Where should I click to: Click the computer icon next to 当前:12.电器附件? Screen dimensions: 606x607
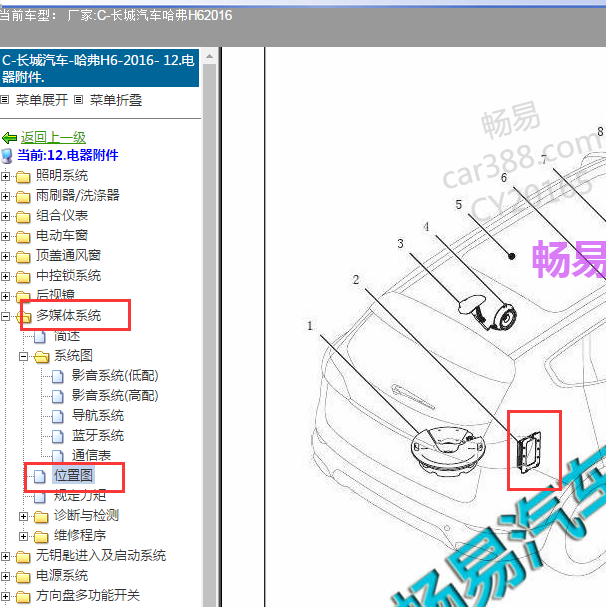coord(7,156)
